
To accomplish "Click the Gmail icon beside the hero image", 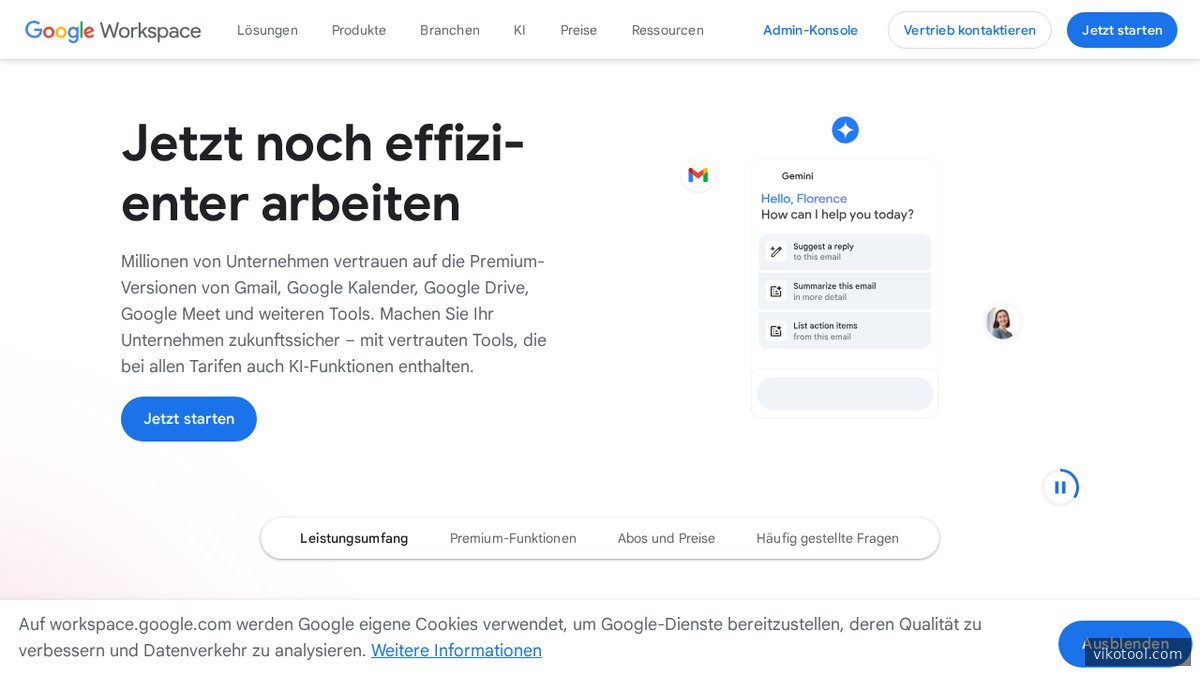I will 697,175.
